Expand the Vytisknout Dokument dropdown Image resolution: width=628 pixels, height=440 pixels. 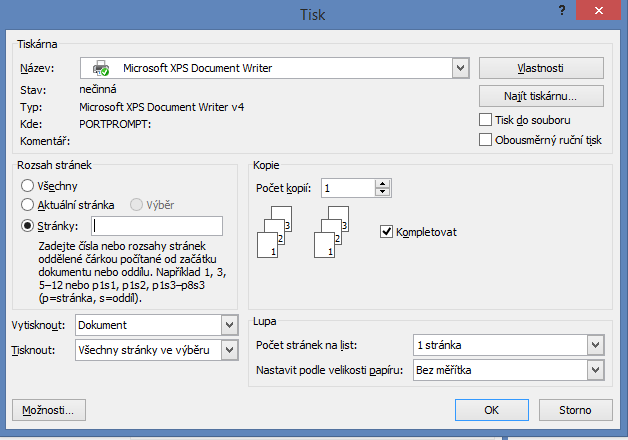click(x=229, y=325)
